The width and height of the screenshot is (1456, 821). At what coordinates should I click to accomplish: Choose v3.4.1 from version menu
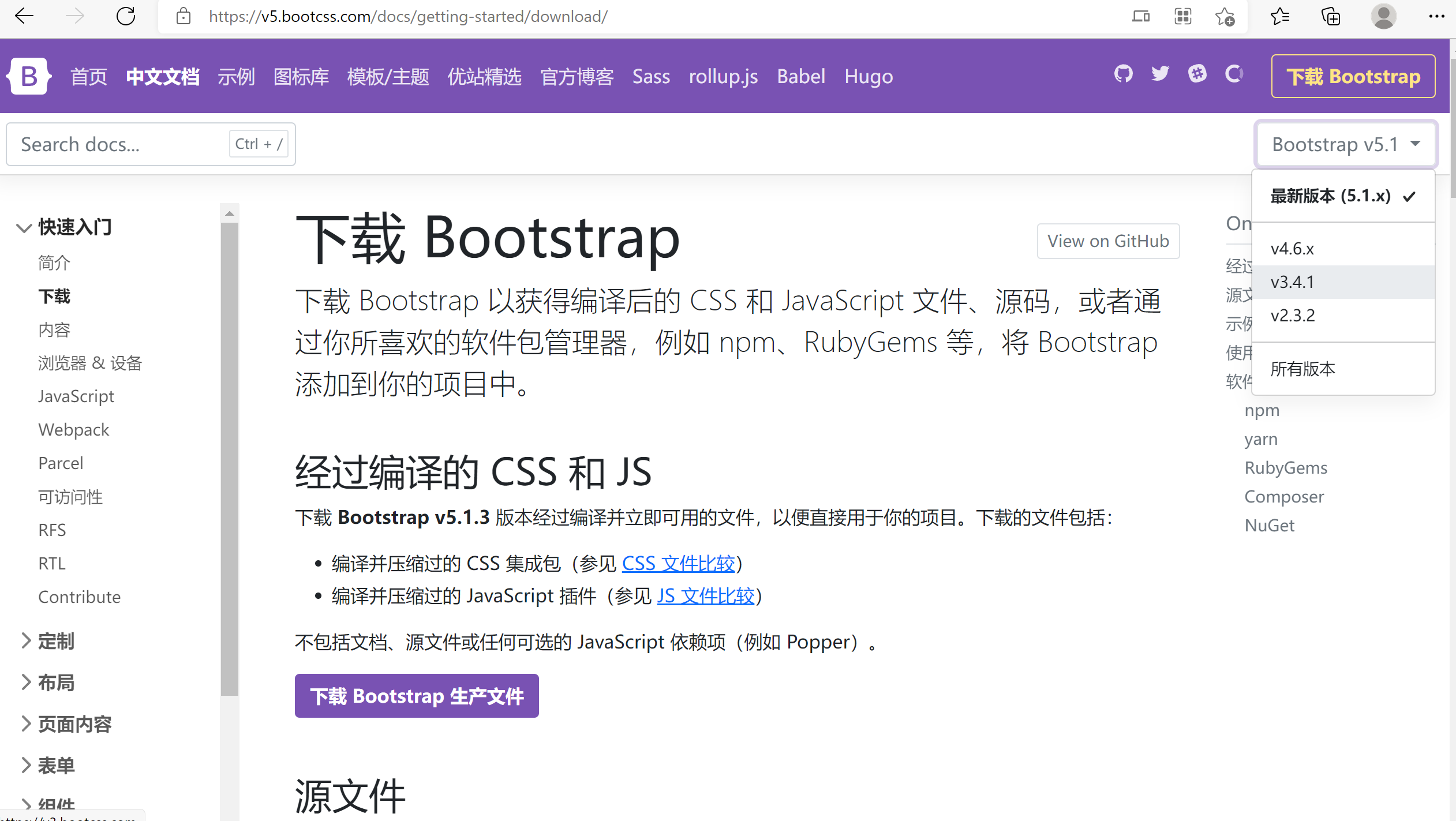tap(1293, 282)
